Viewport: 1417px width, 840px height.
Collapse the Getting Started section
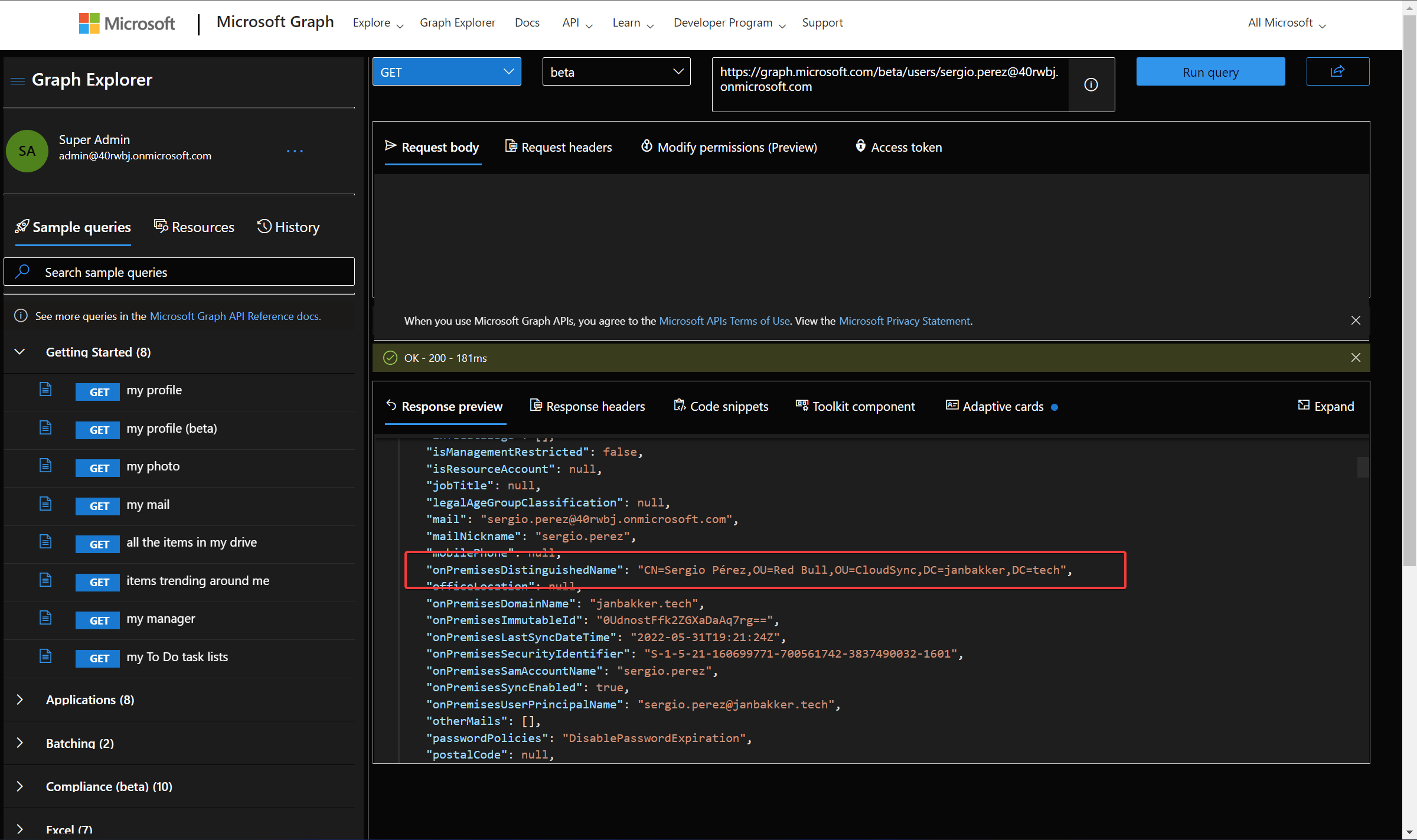[20, 352]
